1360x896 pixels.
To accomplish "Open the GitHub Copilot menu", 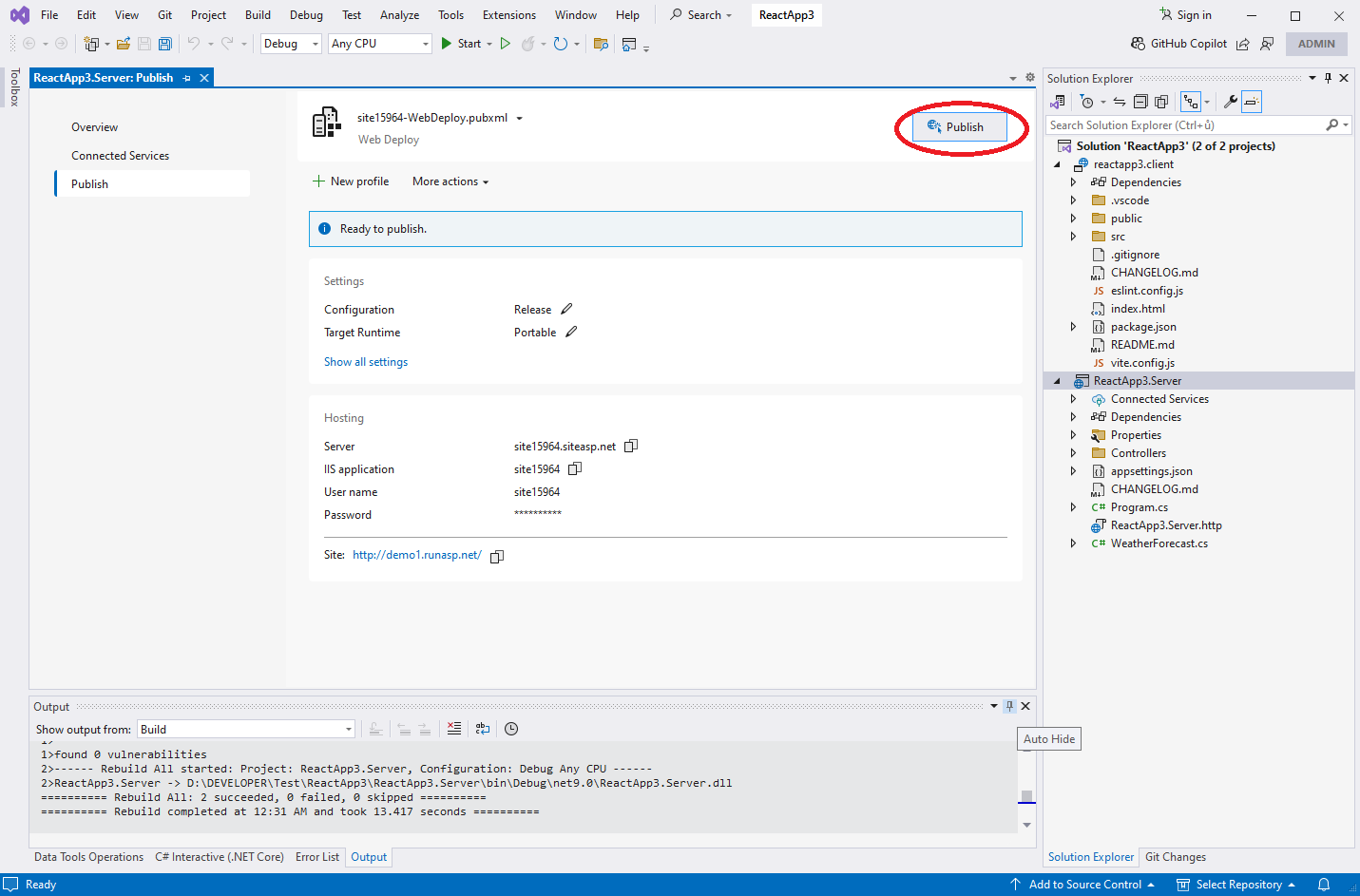I will 1178,44.
